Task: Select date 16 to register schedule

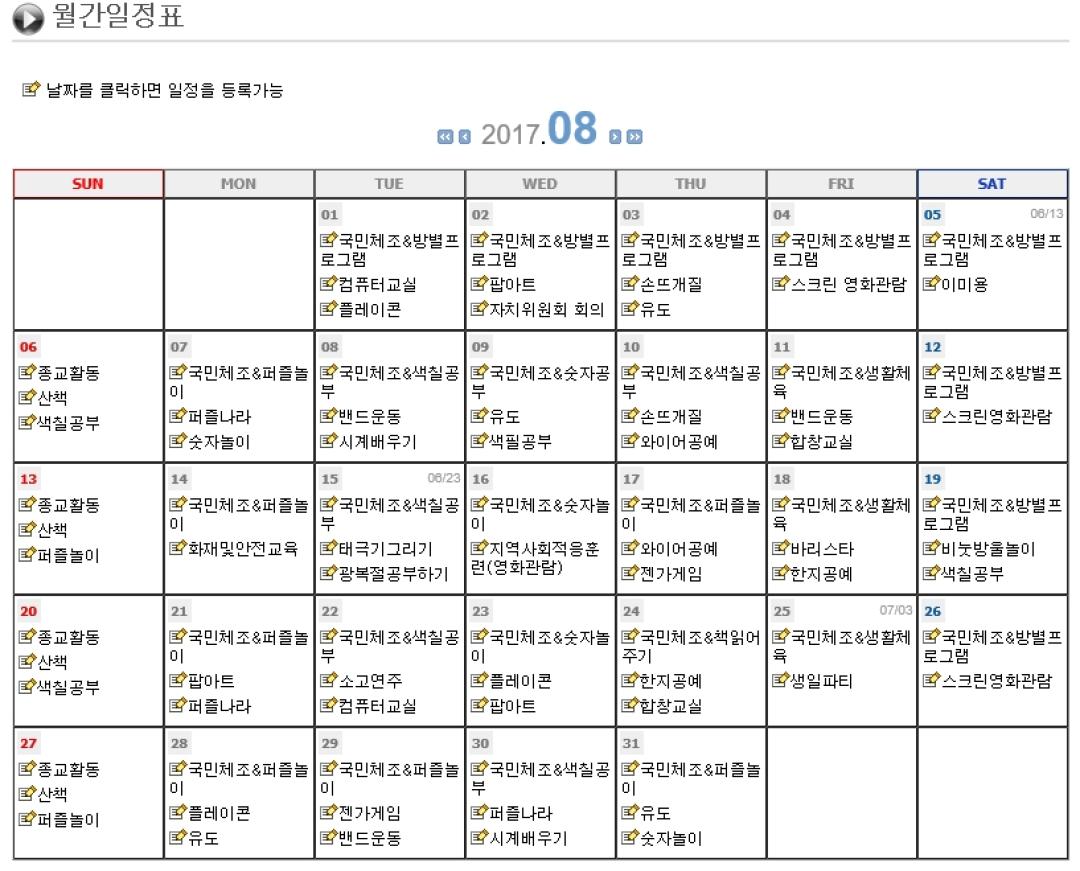Action: pos(480,479)
